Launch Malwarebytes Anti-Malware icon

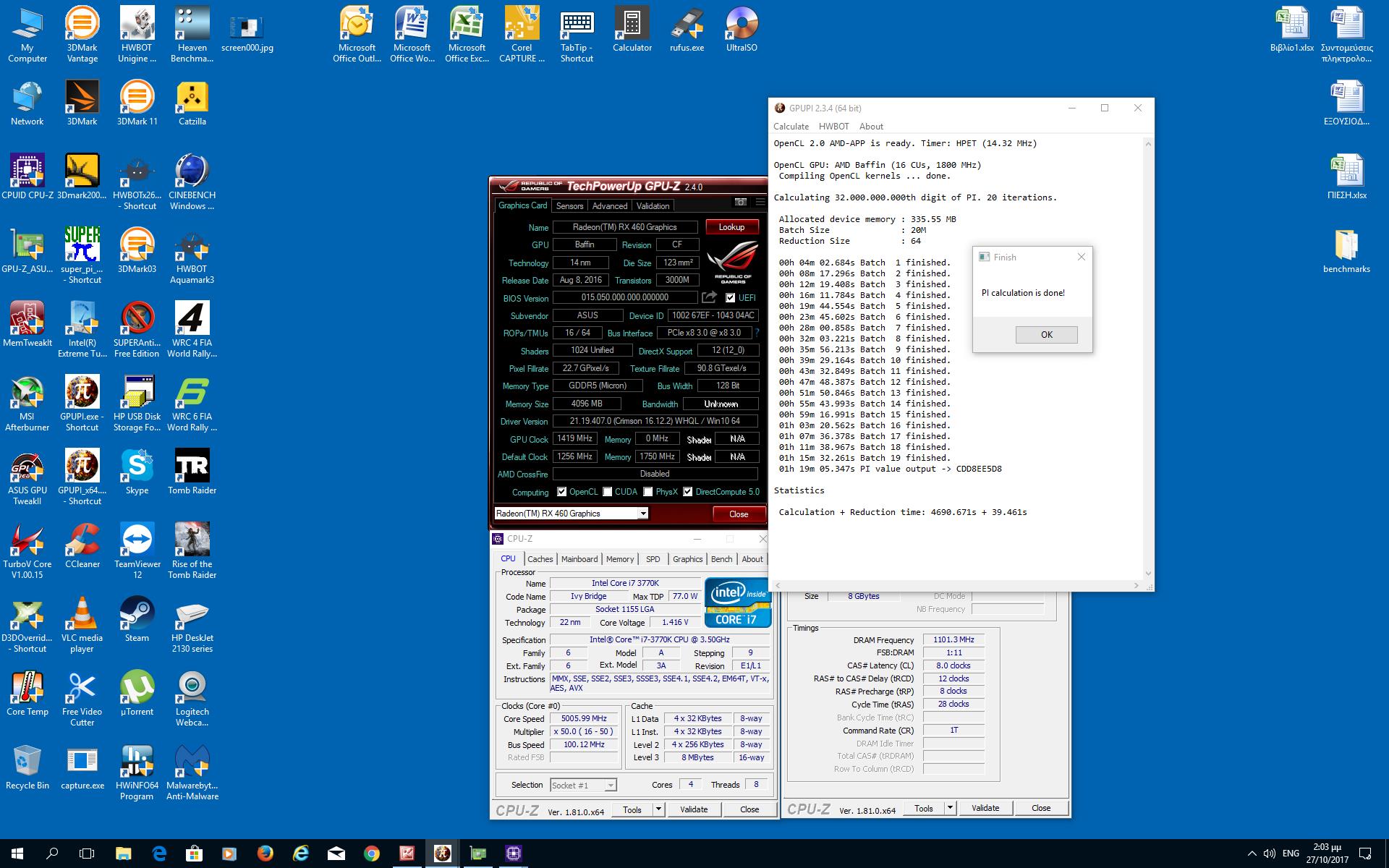(192, 772)
